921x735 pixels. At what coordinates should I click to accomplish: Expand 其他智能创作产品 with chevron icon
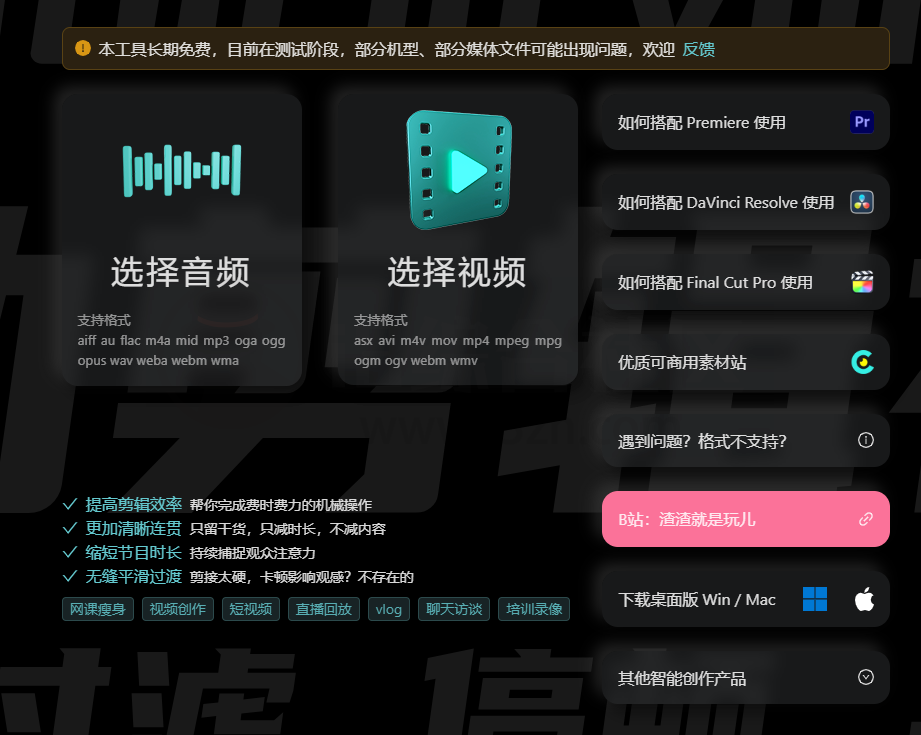(865, 677)
